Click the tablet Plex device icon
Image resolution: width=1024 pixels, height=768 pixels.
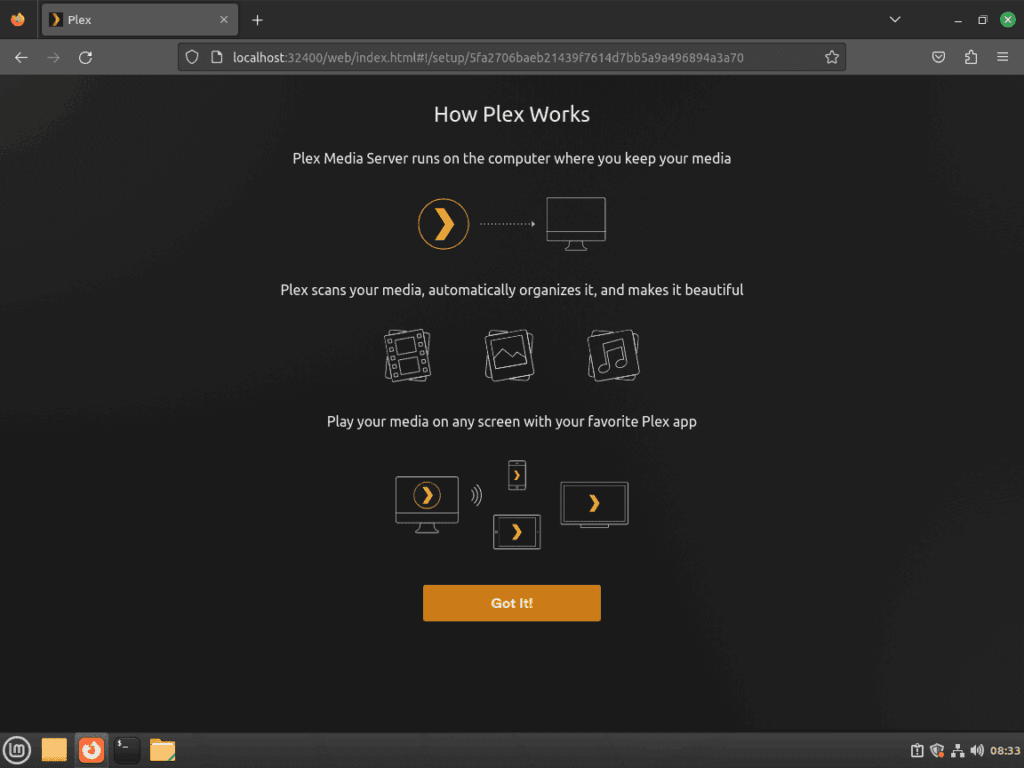[x=516, y=532]
